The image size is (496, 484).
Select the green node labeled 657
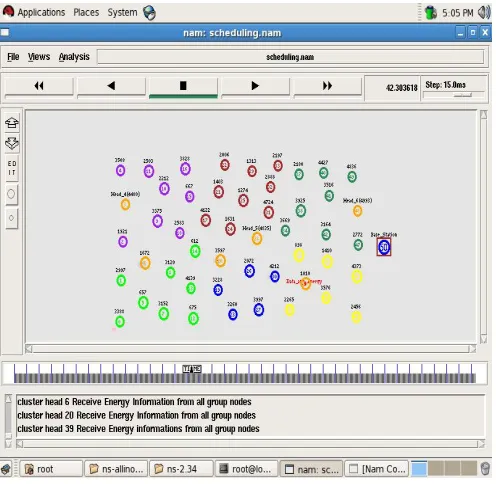click(x=143, y=303)
